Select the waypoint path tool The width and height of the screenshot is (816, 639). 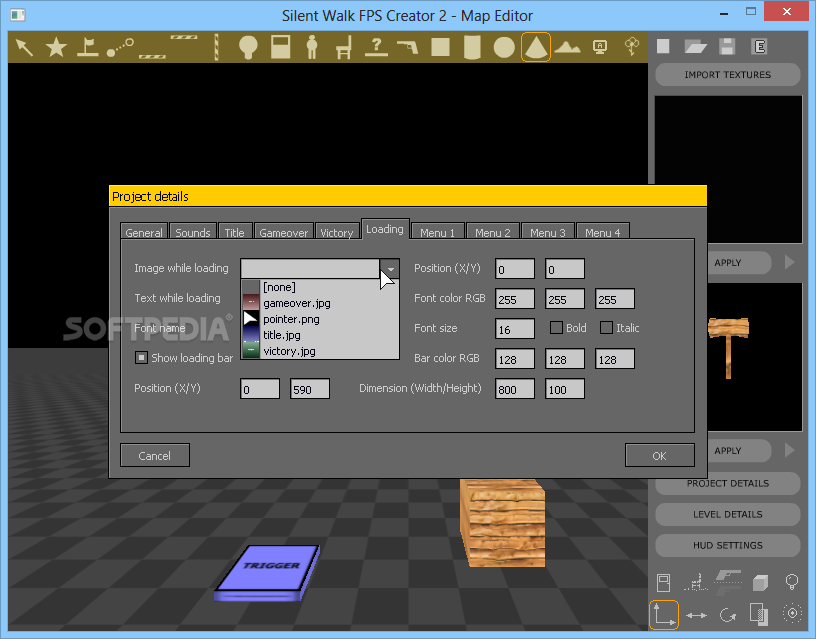pos(120,47)
